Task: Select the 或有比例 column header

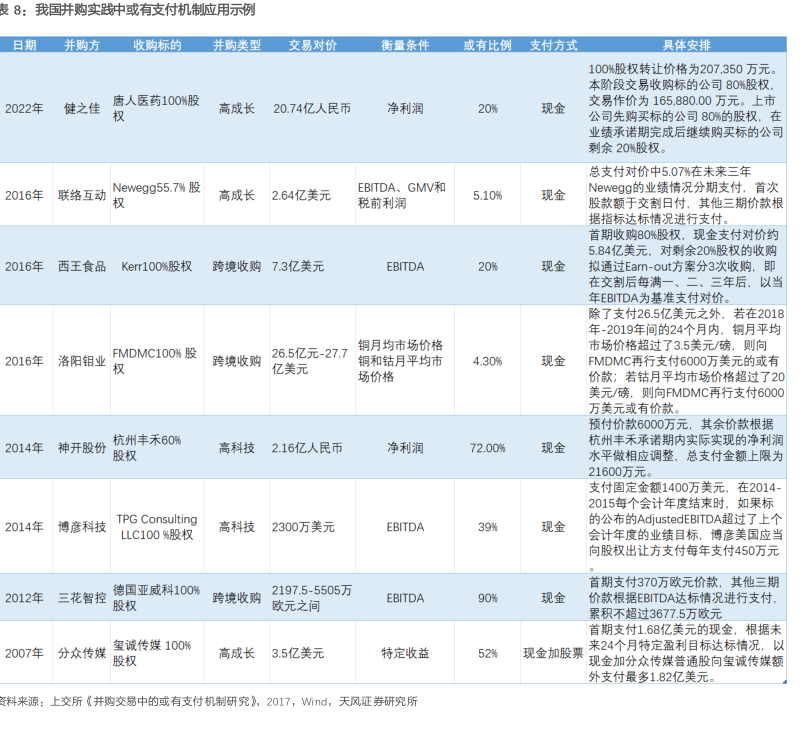Action: coord(487,46)
